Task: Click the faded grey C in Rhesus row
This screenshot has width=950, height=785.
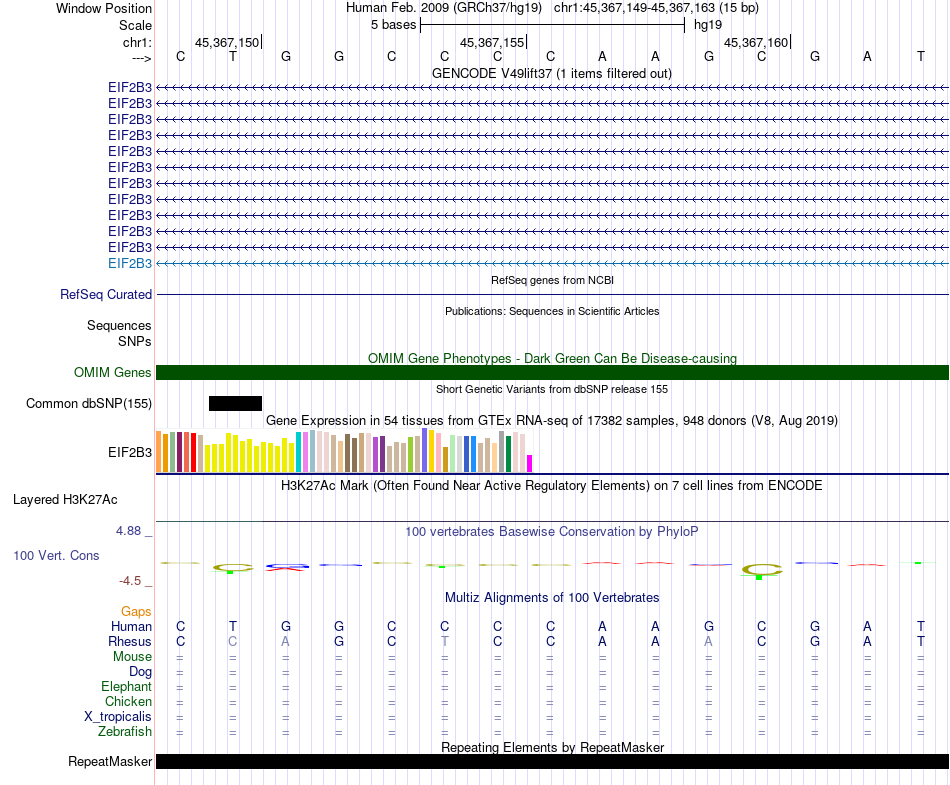Action: 233,641
